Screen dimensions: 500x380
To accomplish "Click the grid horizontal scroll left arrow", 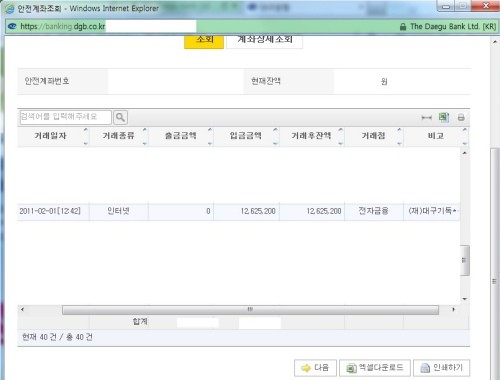I will pyautogui.click(x=22, y=310).
